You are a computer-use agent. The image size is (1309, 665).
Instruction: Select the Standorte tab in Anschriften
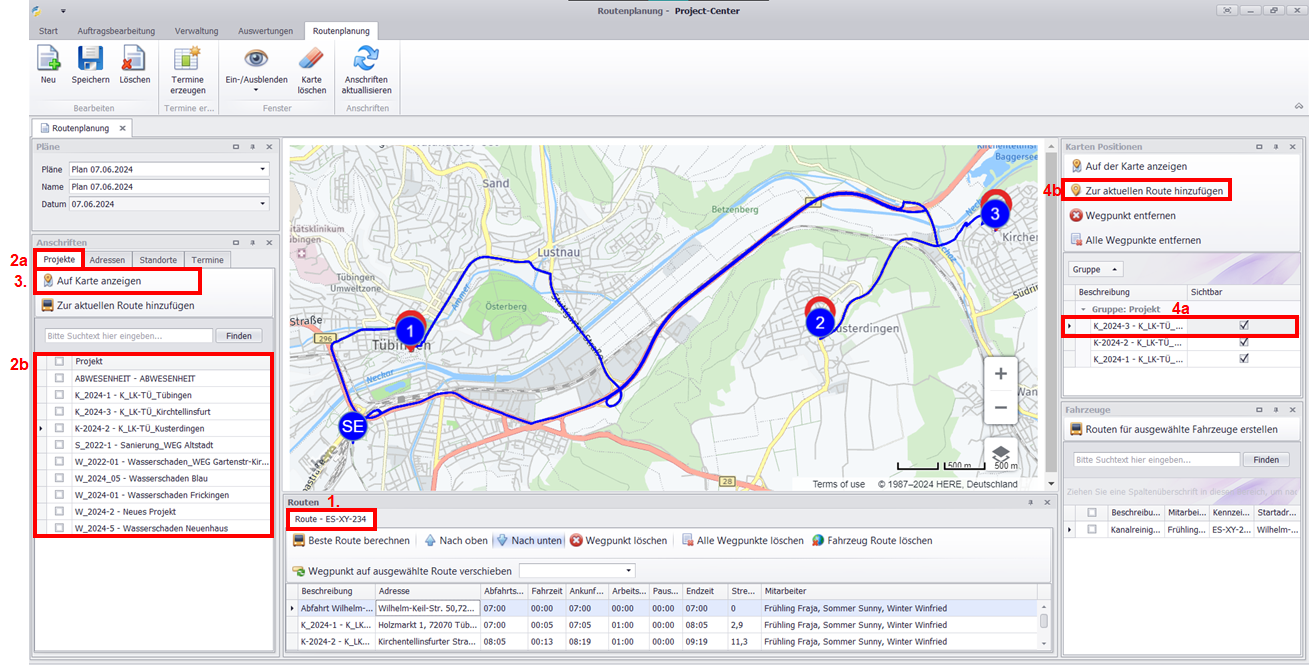coord(158,260)
